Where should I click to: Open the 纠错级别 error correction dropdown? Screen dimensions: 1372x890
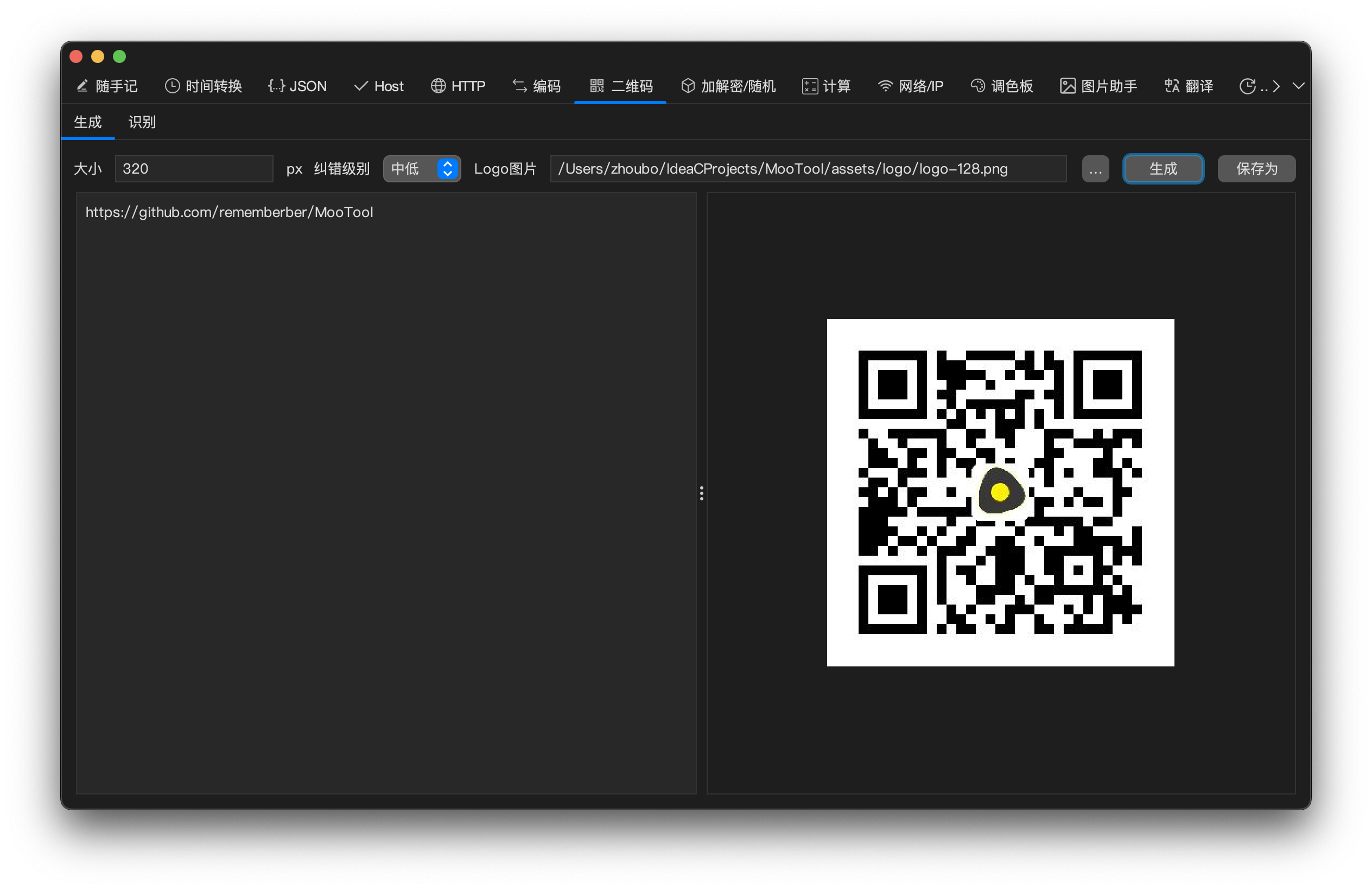click(x=421, y=168)
